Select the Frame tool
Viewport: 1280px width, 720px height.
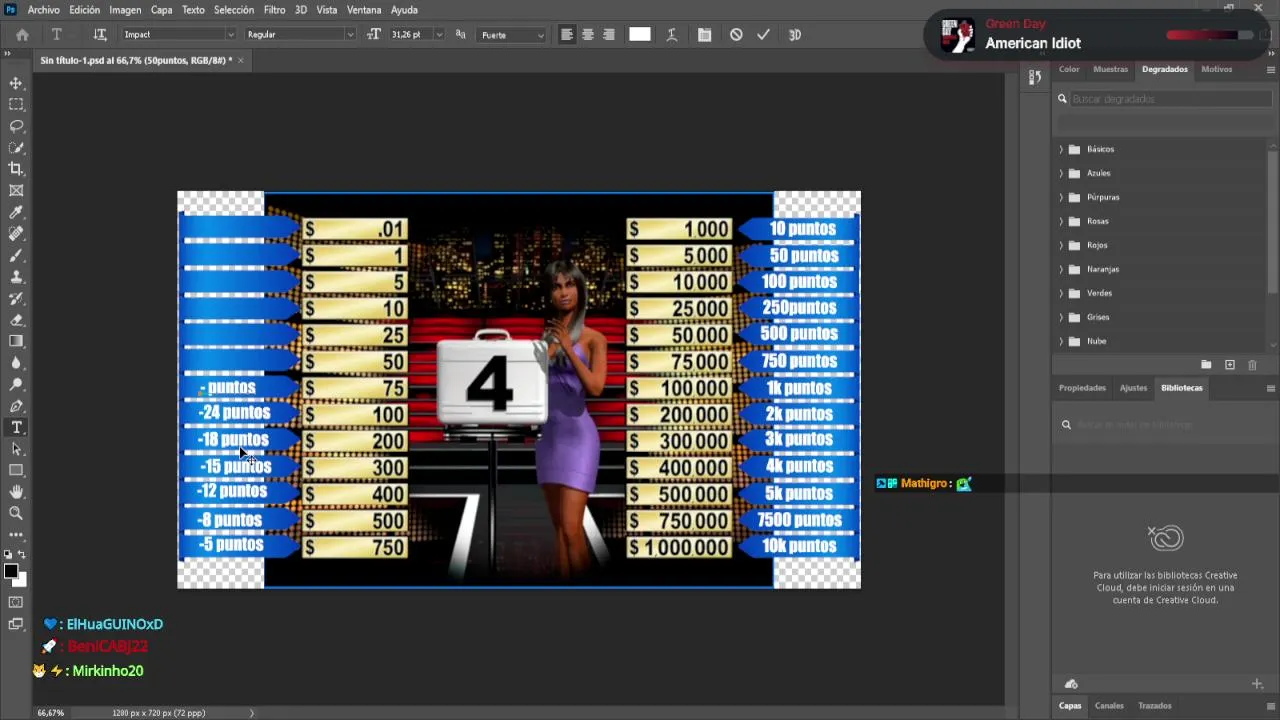tap(16, 190)
